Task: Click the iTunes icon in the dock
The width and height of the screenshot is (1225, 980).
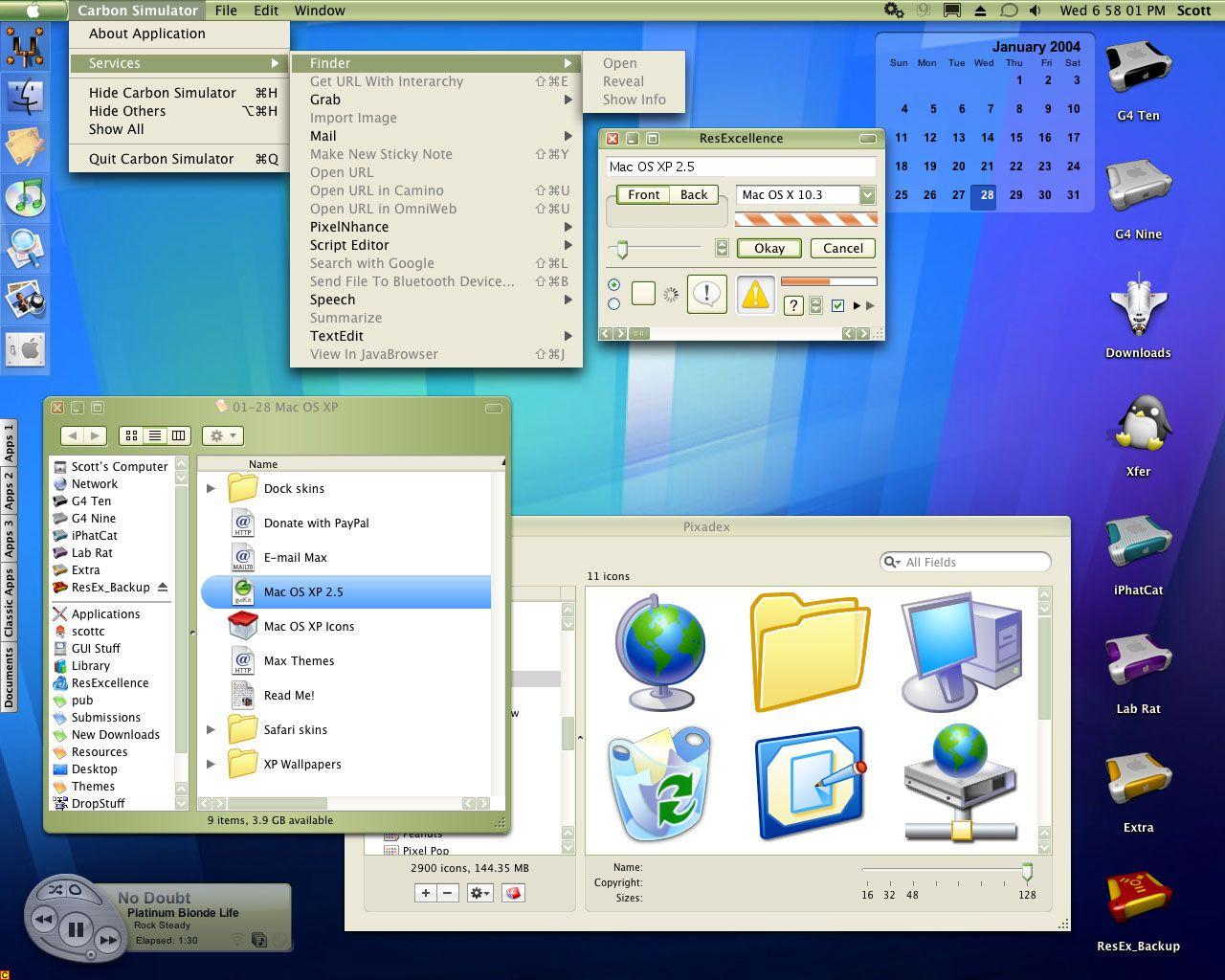Action: [26, 196]
